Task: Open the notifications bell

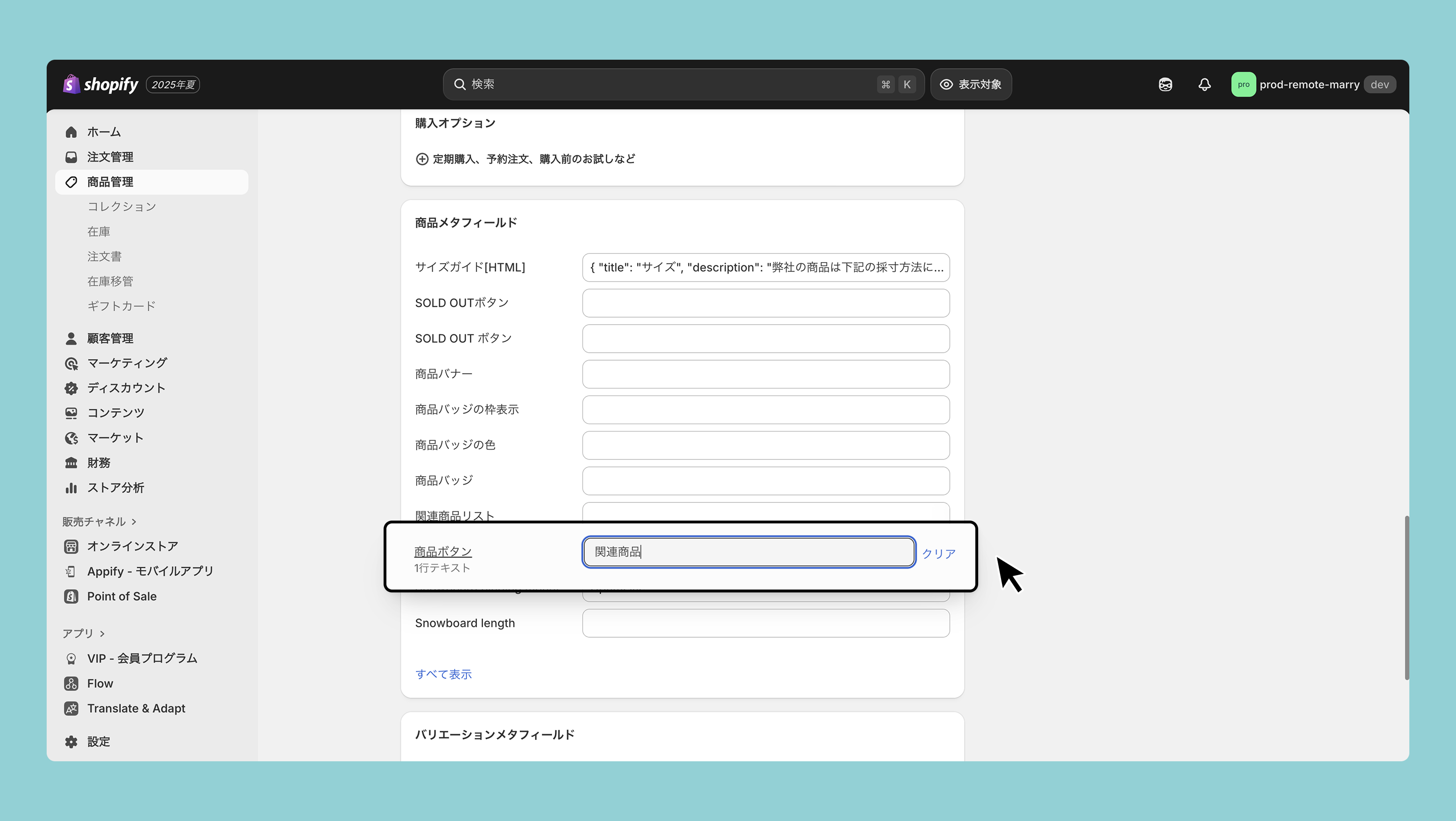Action: pos(1204,85)
